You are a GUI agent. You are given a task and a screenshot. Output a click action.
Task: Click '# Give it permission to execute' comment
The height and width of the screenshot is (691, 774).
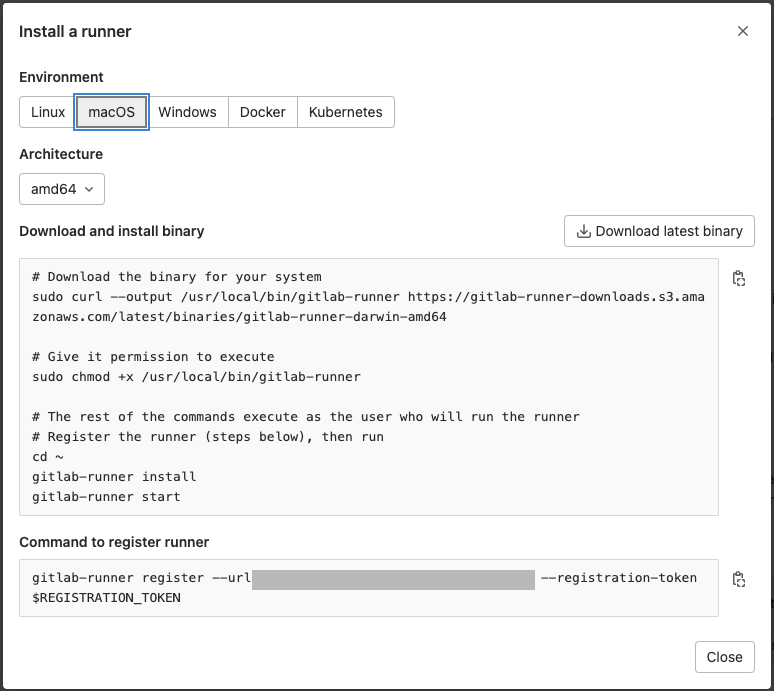pos(153,357)
